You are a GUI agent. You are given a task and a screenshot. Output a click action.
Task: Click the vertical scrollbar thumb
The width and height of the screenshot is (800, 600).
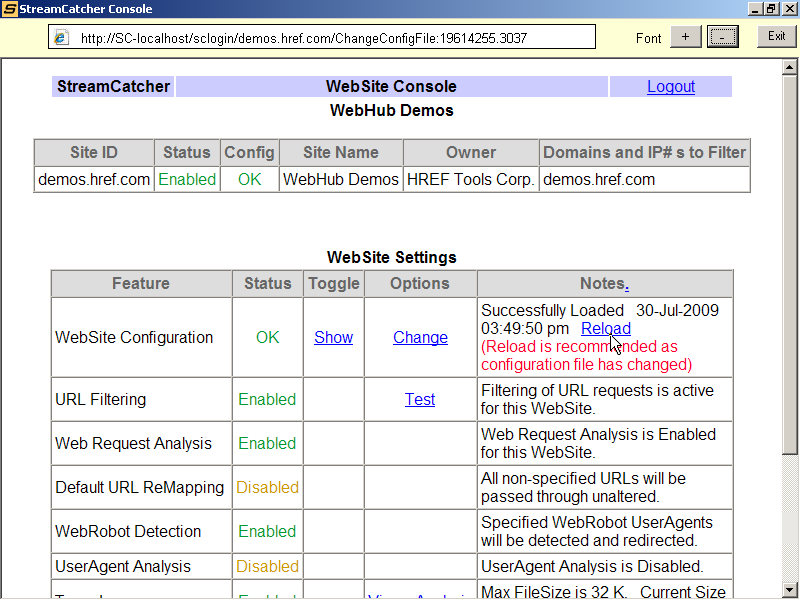click(789, 264)
